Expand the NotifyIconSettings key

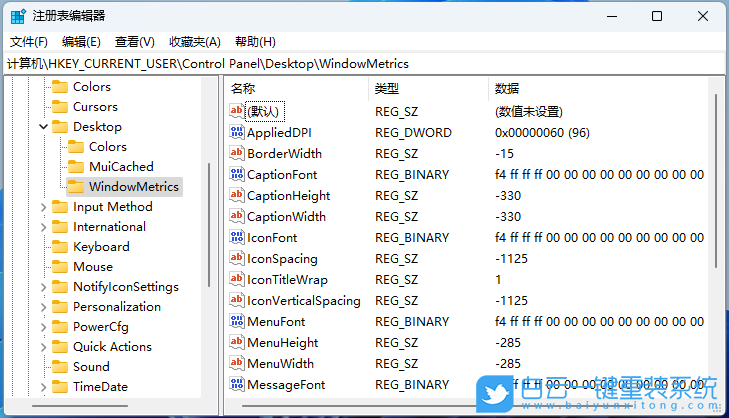point(43,287)
